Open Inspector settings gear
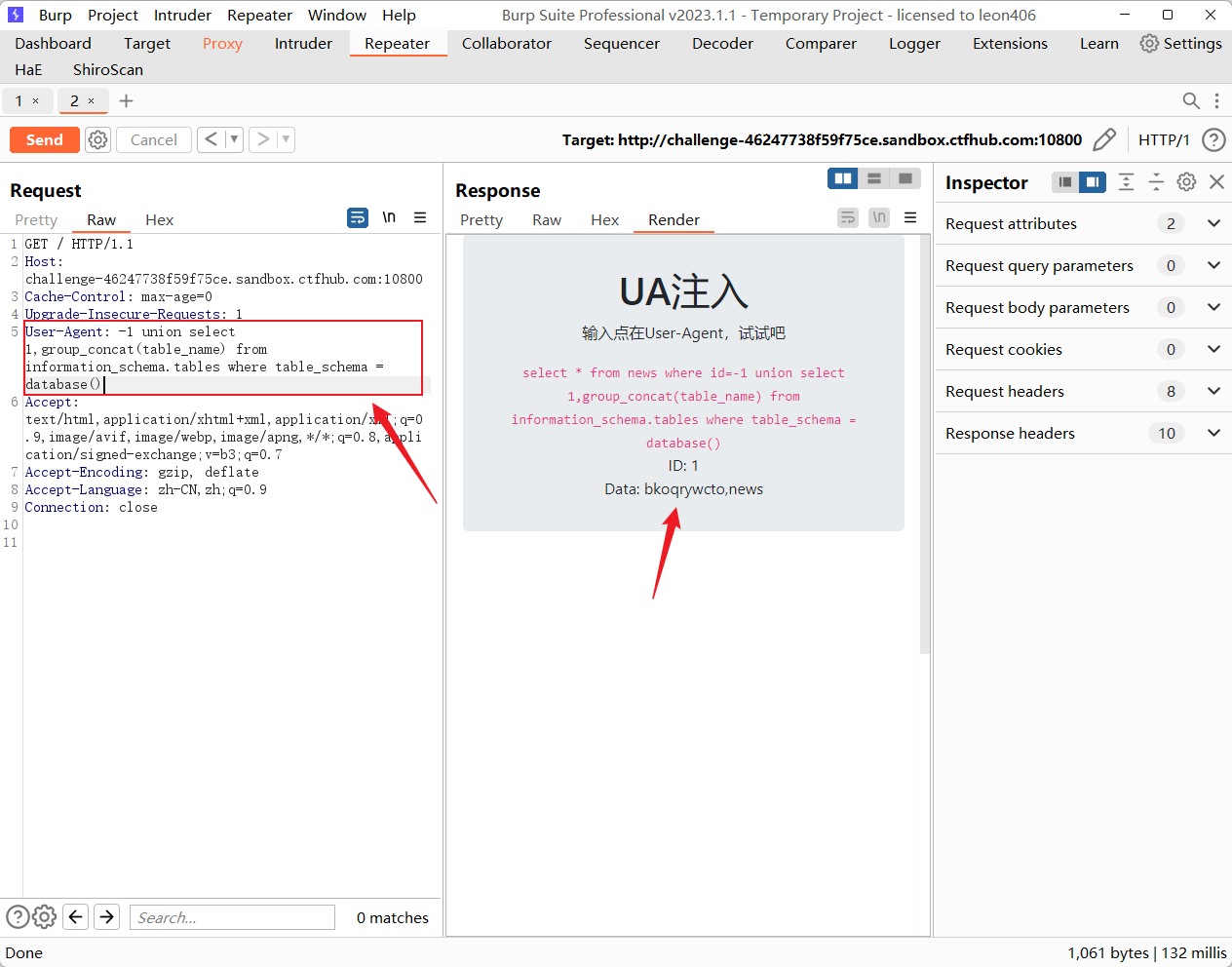Image resolution: width=1232 pixels, height=967 pixels. pyautogui.click(x=1186, y=181)
